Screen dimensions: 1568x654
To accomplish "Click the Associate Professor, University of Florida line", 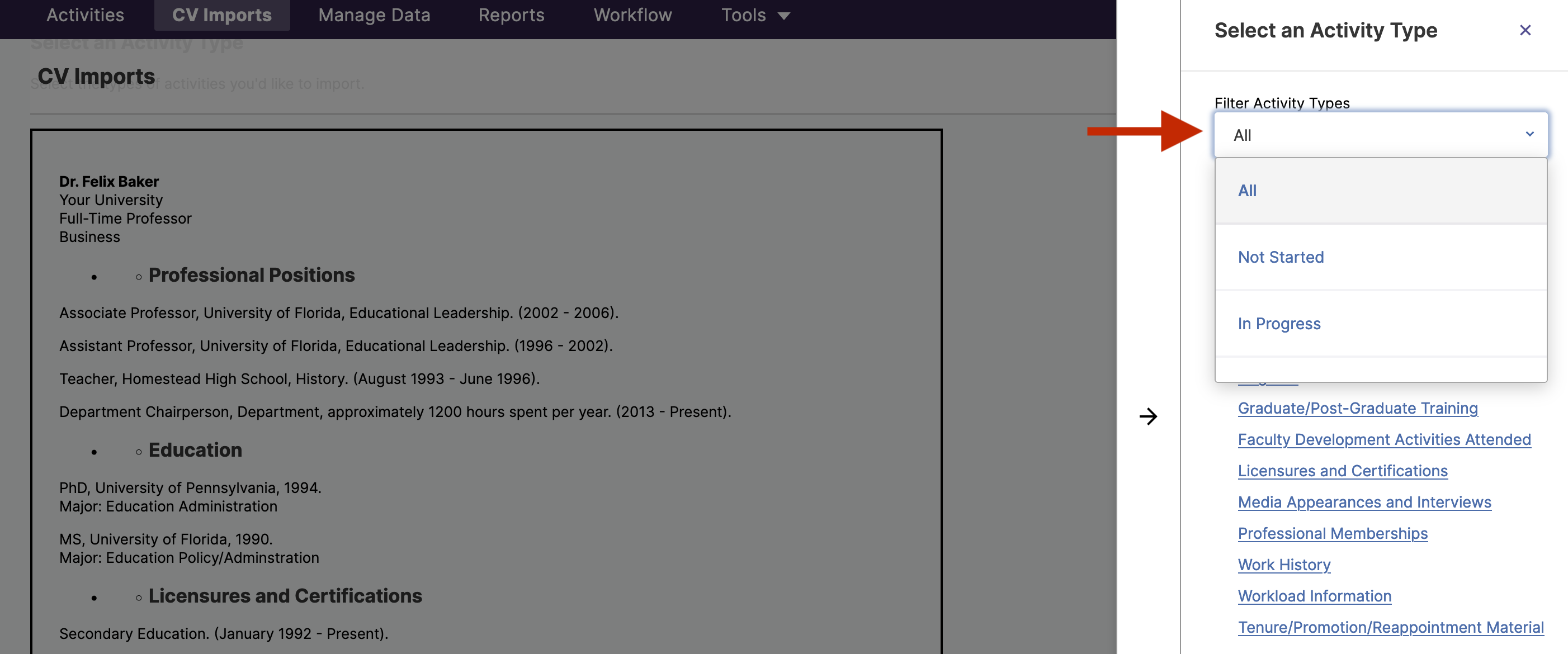I will tap(338, 312).
